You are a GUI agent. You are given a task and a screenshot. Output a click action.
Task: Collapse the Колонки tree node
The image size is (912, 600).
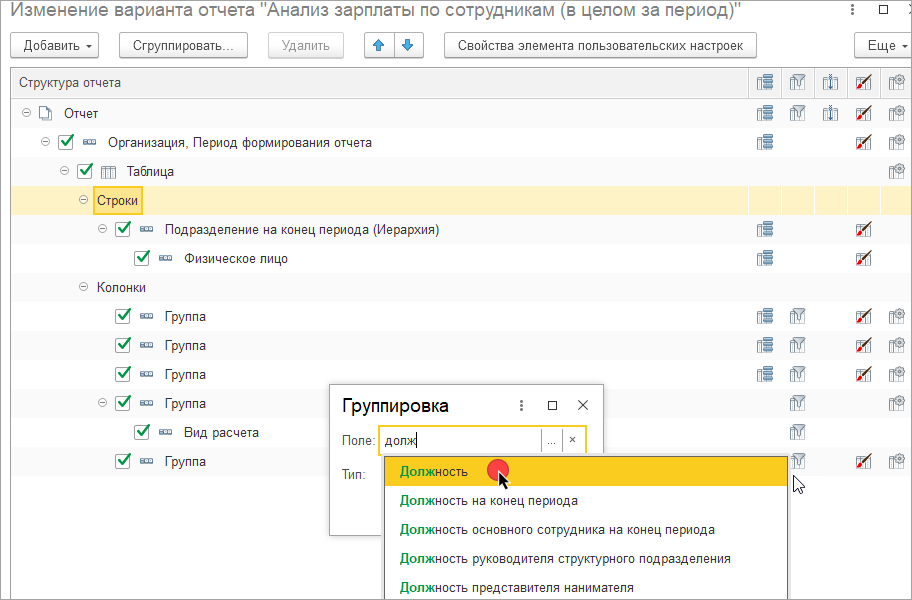coord(84,288)
